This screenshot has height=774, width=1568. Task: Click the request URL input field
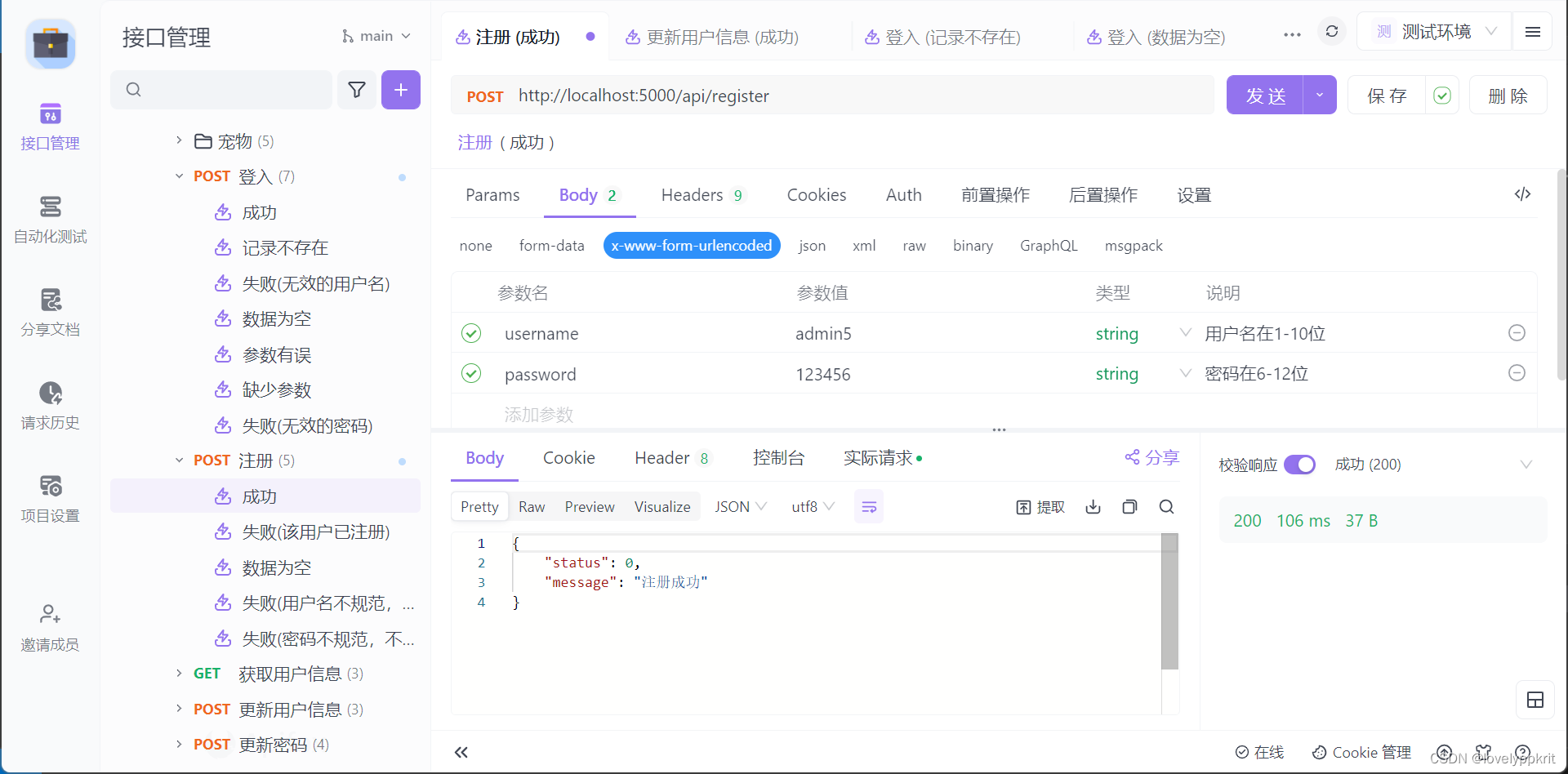pyautogui.click(x=817, y=95)
